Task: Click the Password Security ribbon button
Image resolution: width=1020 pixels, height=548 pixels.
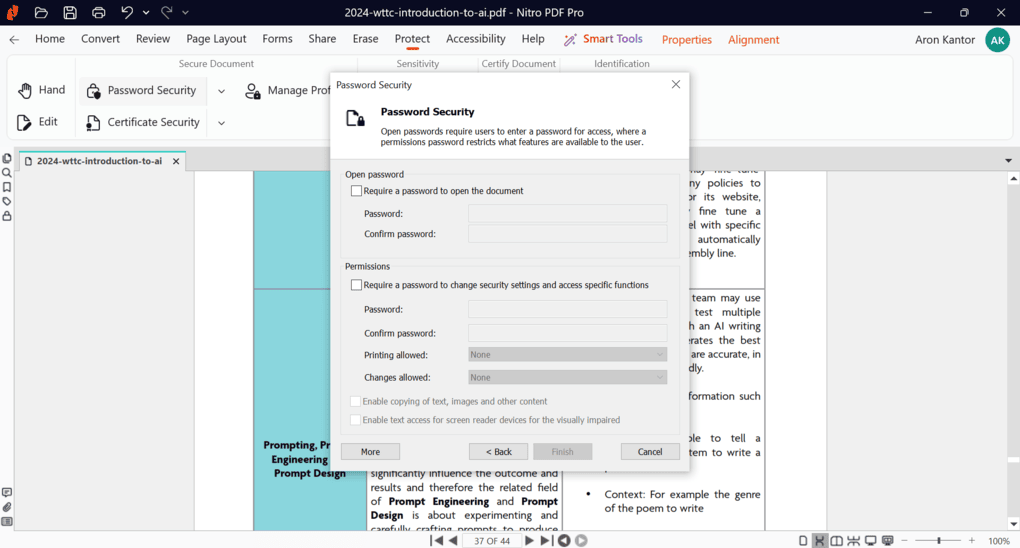Action: pos(142,90)
